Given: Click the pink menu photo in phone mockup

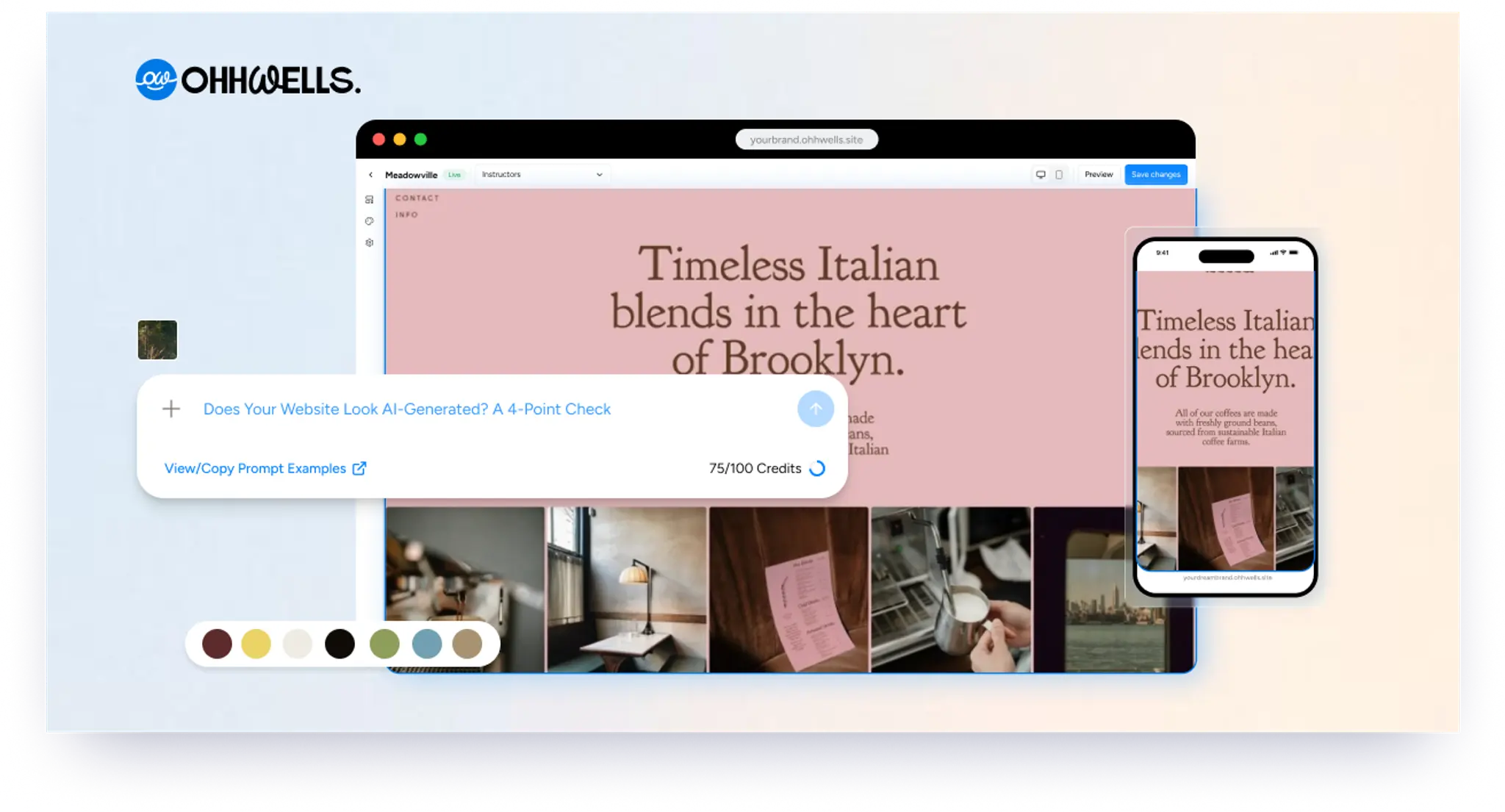Looking at the screenshot, I should (x=1226, y=518).
